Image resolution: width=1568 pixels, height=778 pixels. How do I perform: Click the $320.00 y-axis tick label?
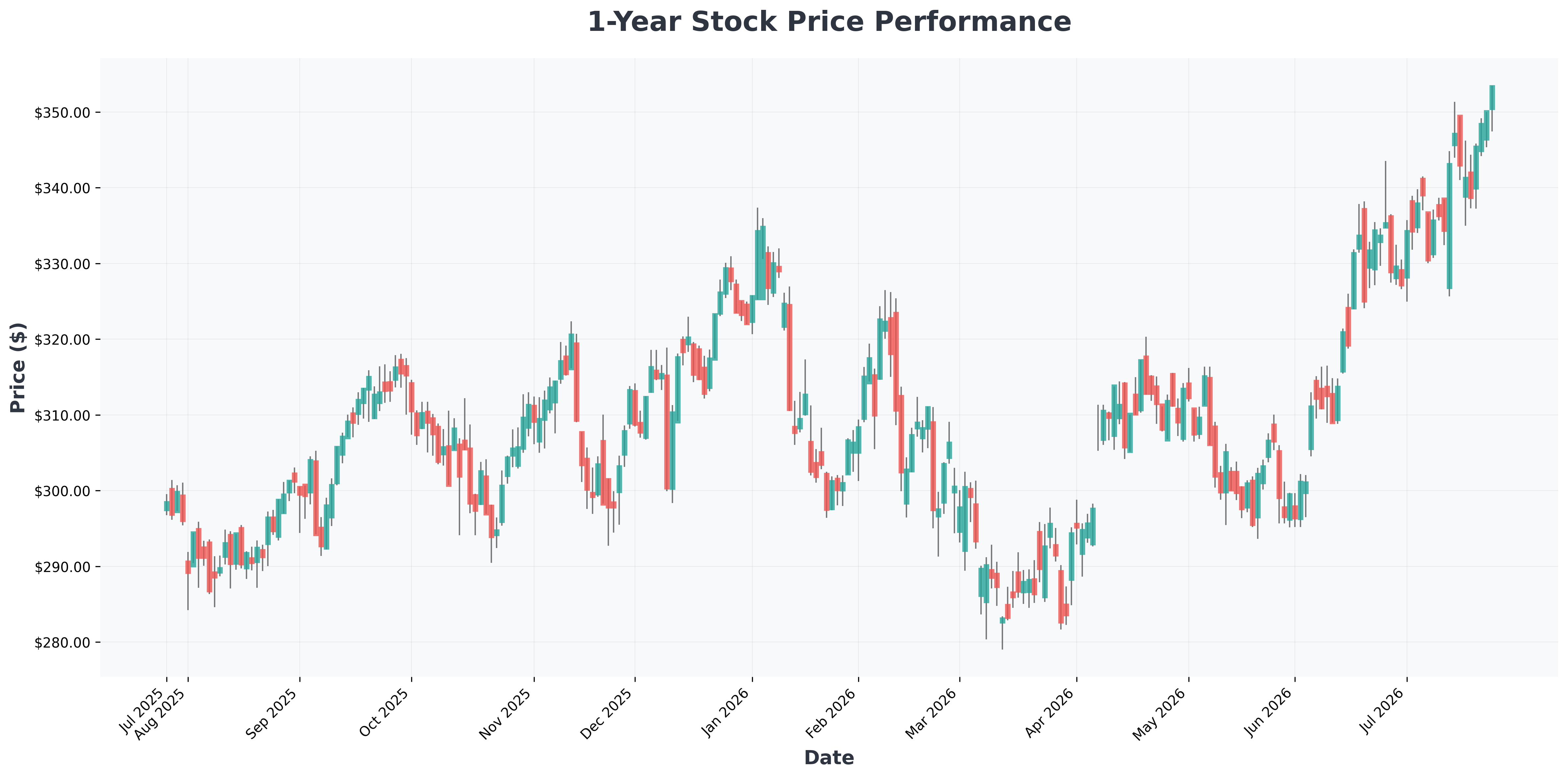(x=63, y=339)
